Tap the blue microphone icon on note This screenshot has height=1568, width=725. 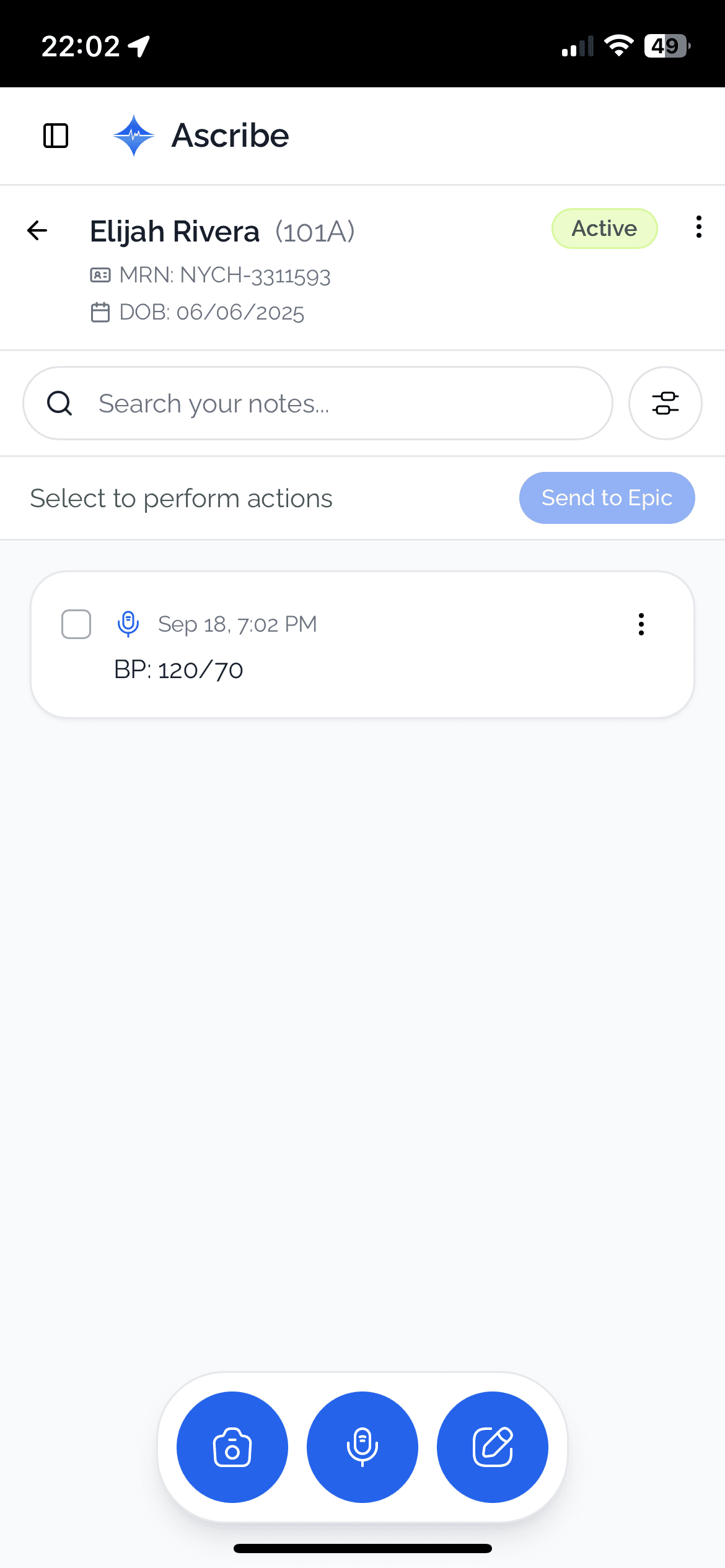[128, 624]
